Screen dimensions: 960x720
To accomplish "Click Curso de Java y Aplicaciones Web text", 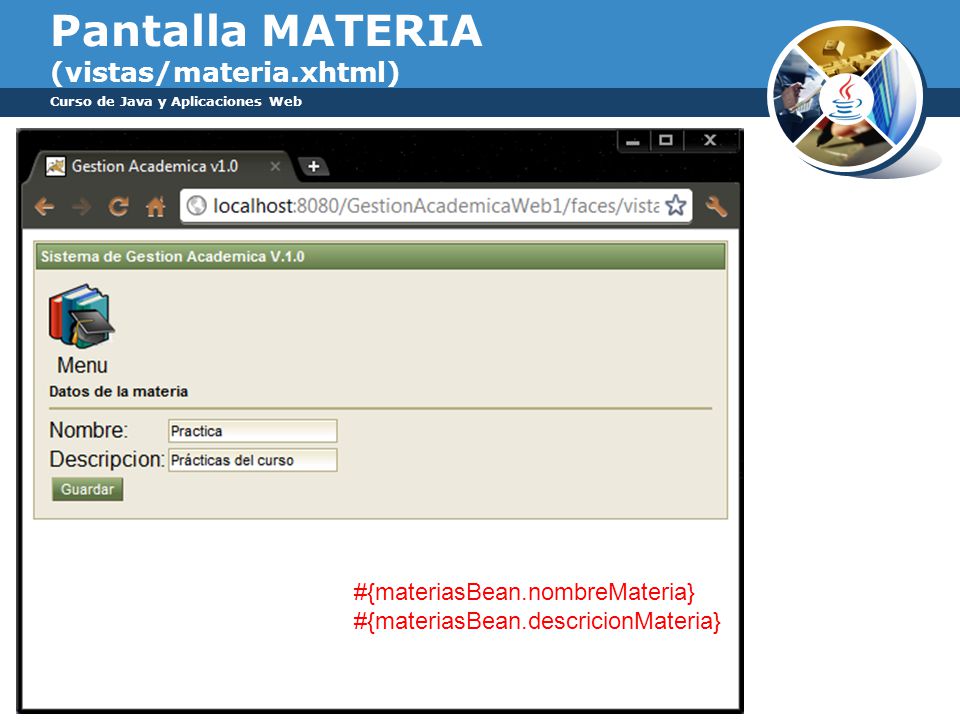I will (176, 102).
